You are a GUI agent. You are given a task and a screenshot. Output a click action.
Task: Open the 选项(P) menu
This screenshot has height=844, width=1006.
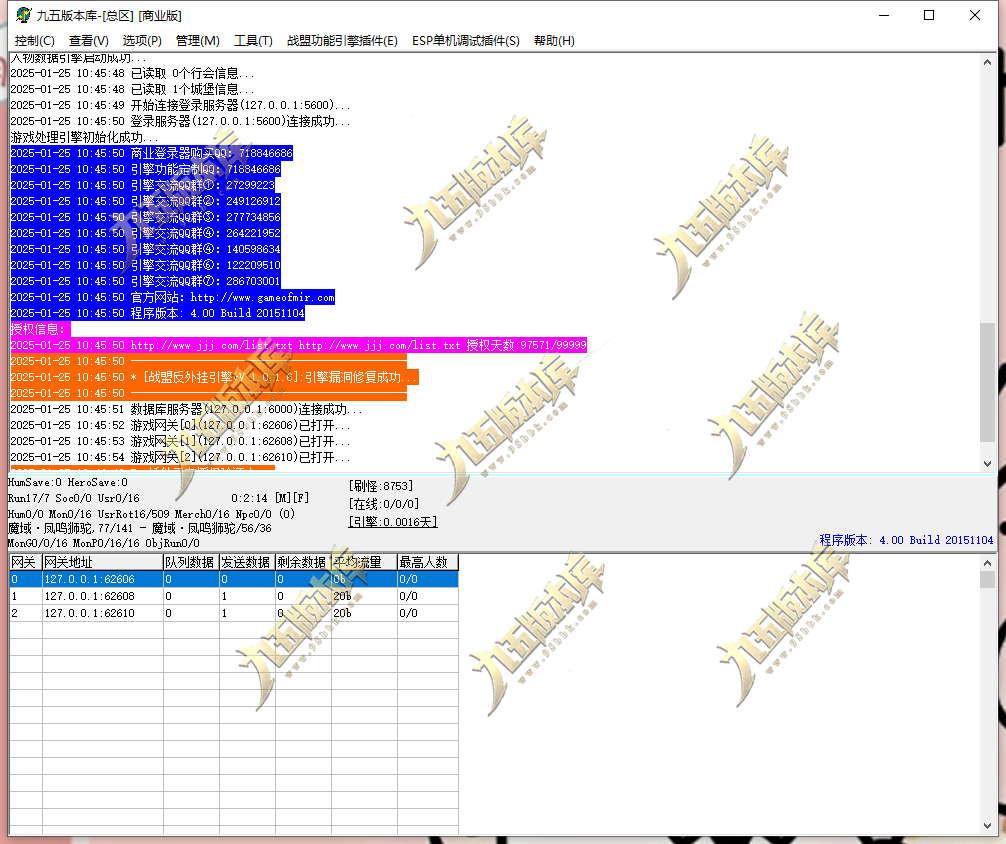142,40
